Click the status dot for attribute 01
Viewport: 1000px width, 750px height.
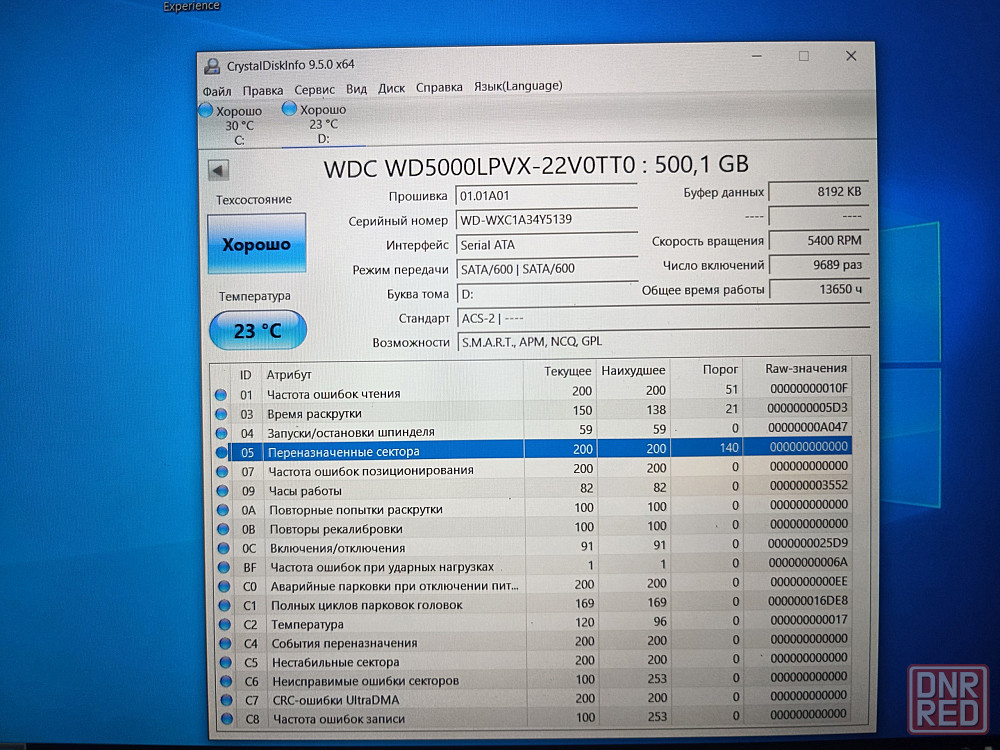pyautogui.click(x=221, y=395)
